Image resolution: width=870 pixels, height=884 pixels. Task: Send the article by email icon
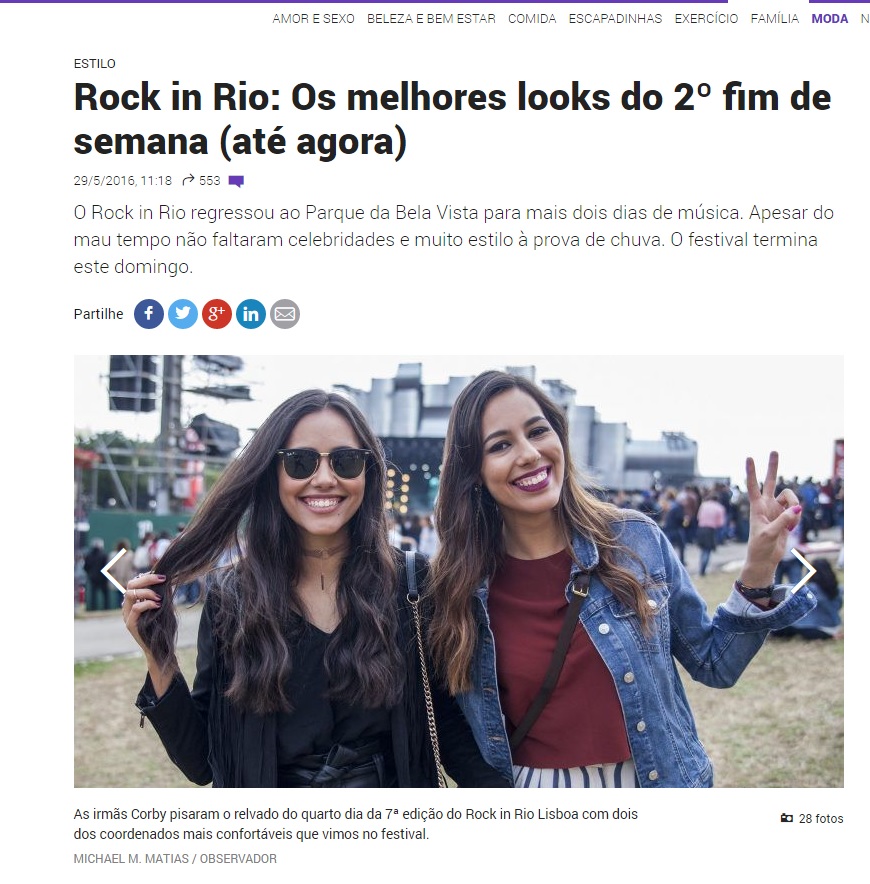285,314
